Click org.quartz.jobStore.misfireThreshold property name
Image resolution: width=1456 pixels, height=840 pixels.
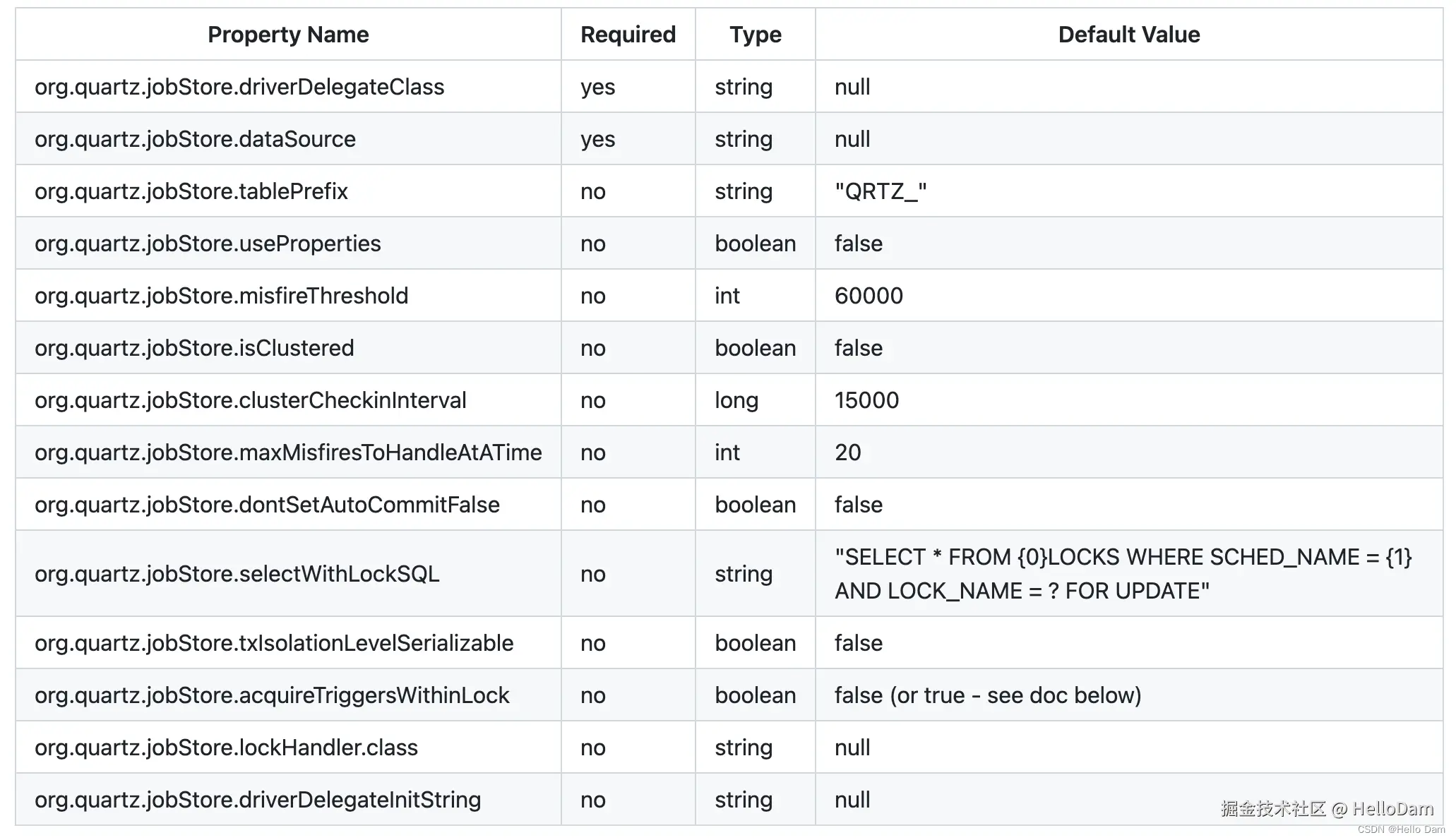tap(221, 296)
